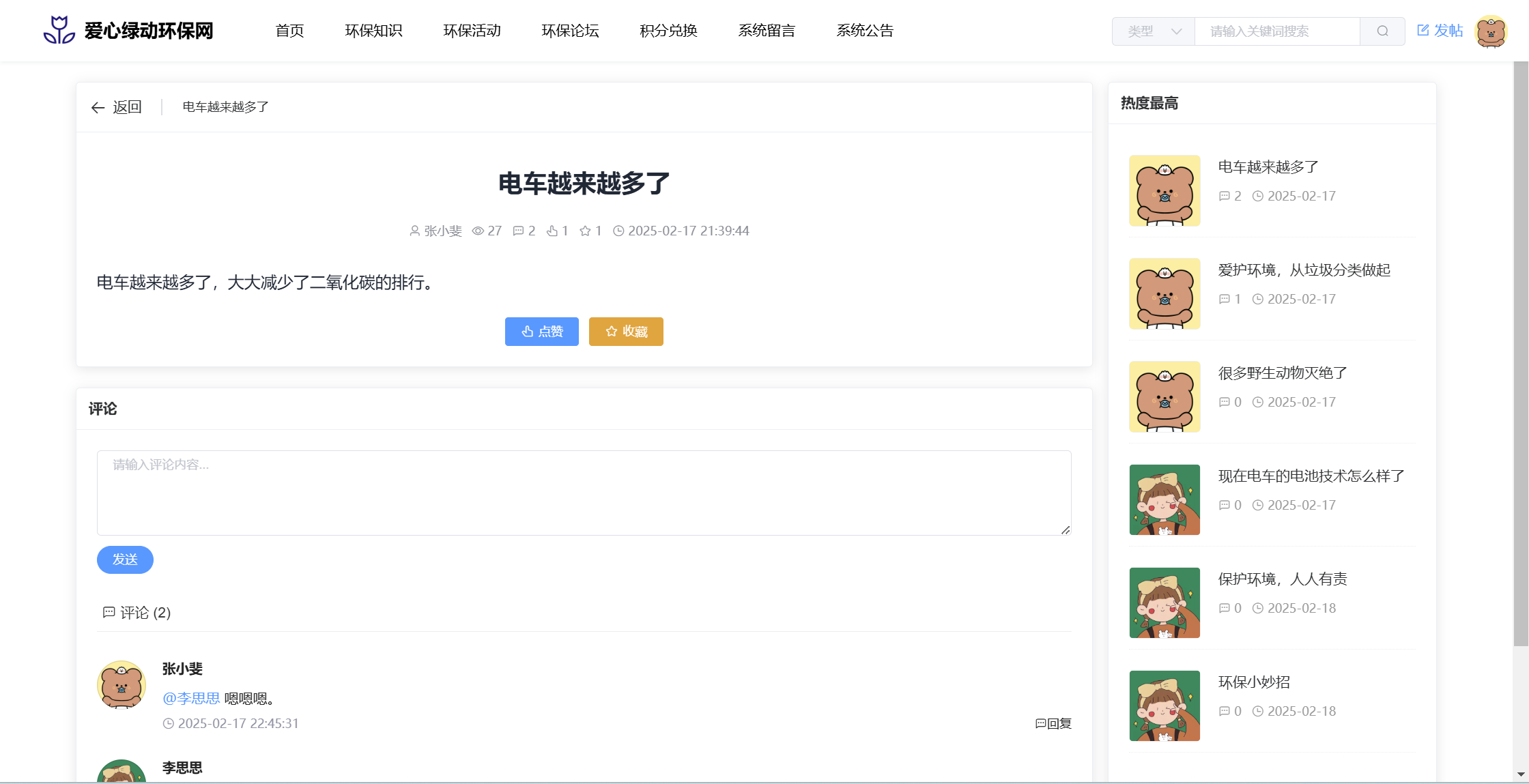Click the thumbs-up count icon under title
This screenshot has width=1529, height=784.
point(552,231)
